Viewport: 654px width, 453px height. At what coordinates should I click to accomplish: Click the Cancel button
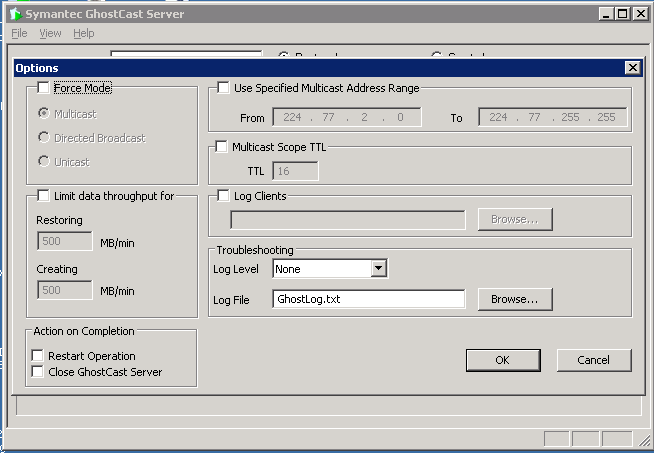click(594, 360)
